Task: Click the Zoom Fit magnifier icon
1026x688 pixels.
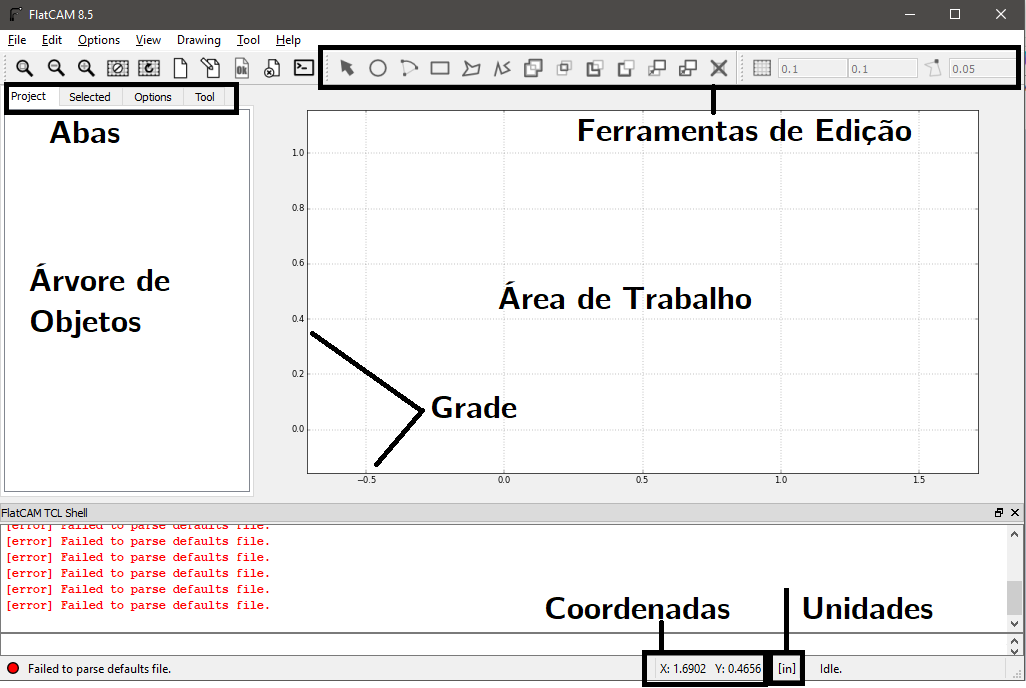Action: click(x=24, y=68)
